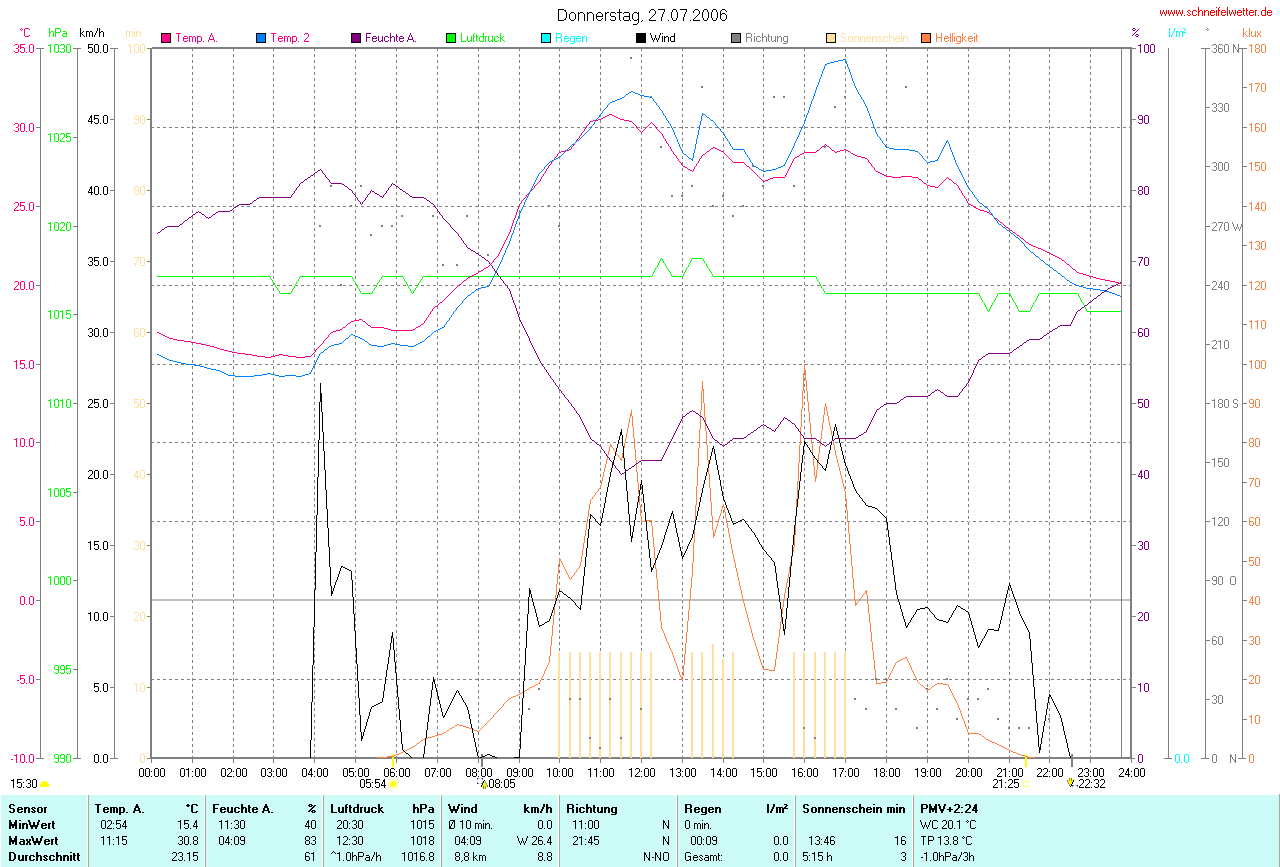Click the Sensor column header
Screen dimensions: 1280x867
(x=27, y=808)
